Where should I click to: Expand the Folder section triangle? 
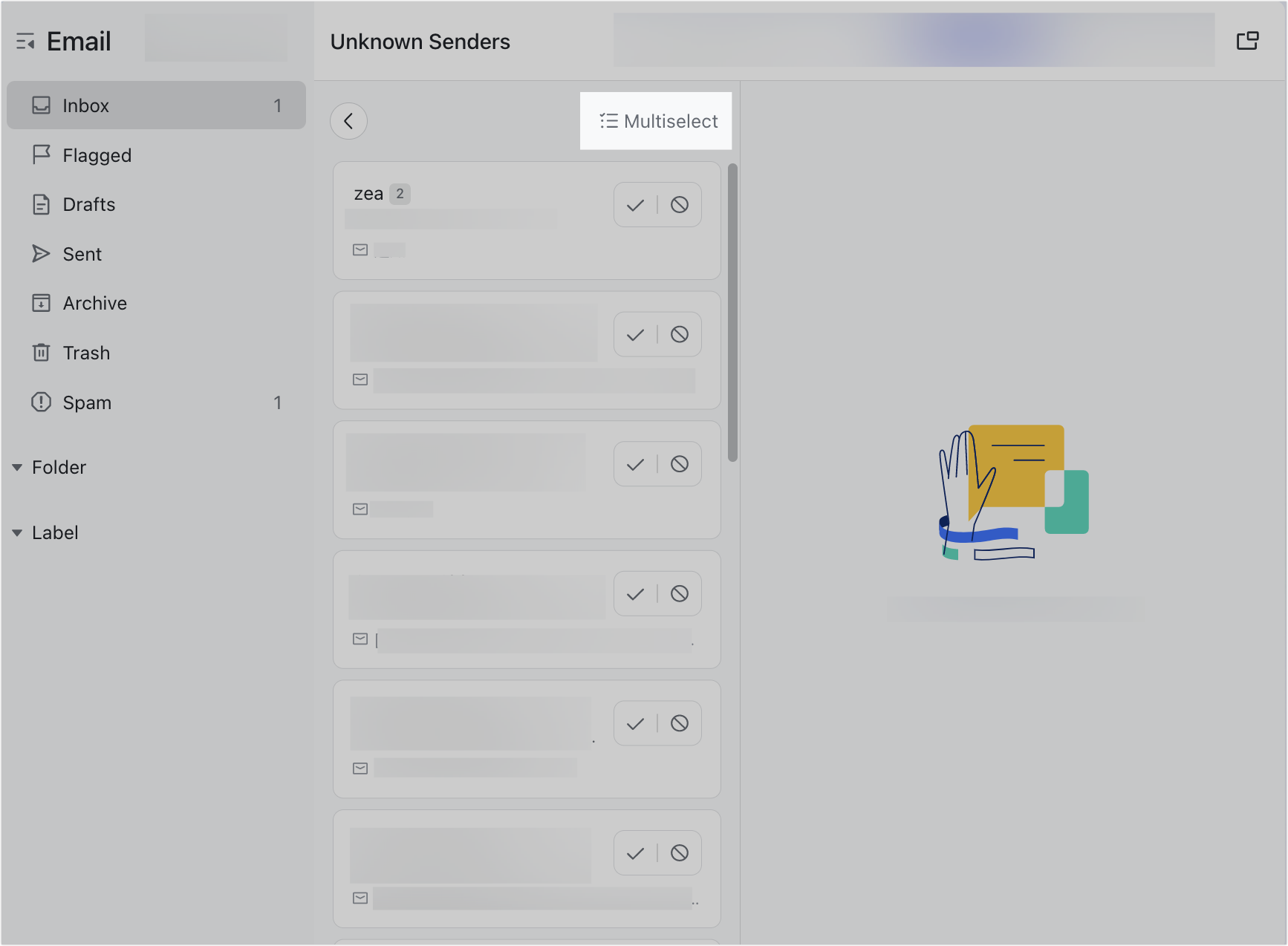point(17,467)
